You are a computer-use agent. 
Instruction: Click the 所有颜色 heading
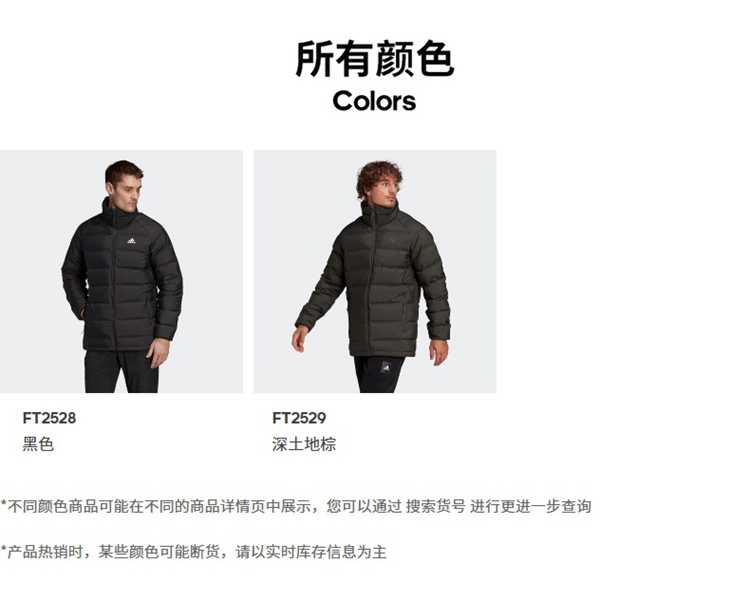(x=375, y=59)
